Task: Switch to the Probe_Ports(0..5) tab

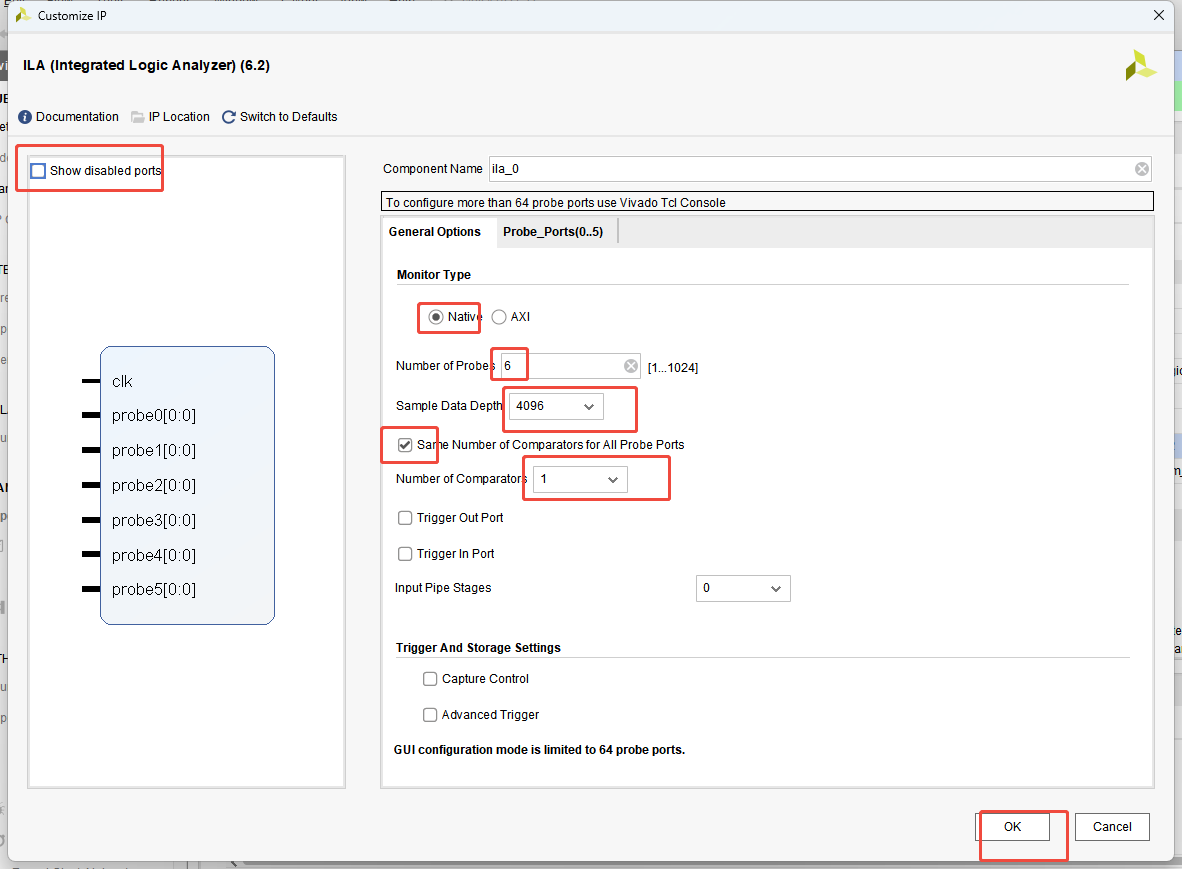Action: point(553,232)
